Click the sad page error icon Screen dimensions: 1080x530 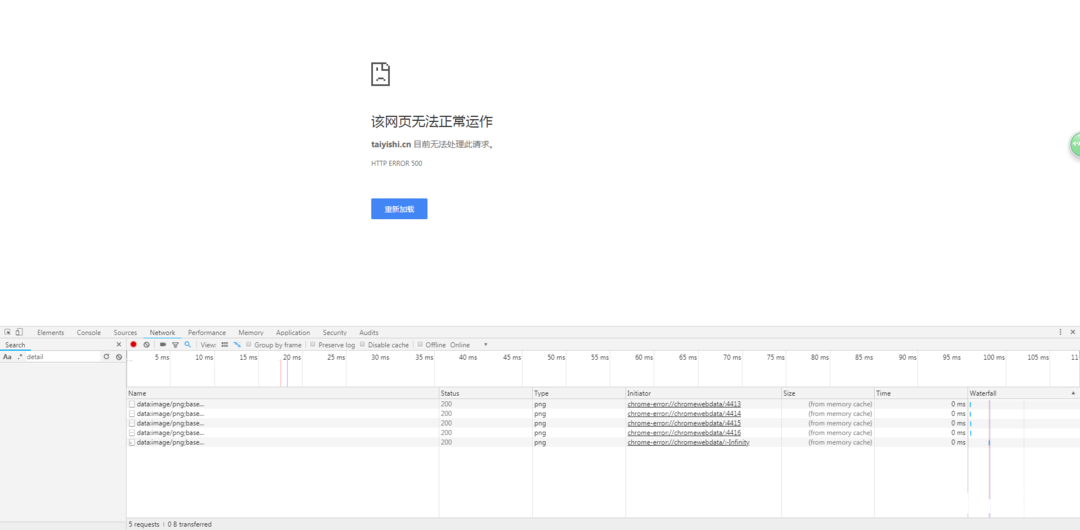pyautogui.click(x=380, y=74)
